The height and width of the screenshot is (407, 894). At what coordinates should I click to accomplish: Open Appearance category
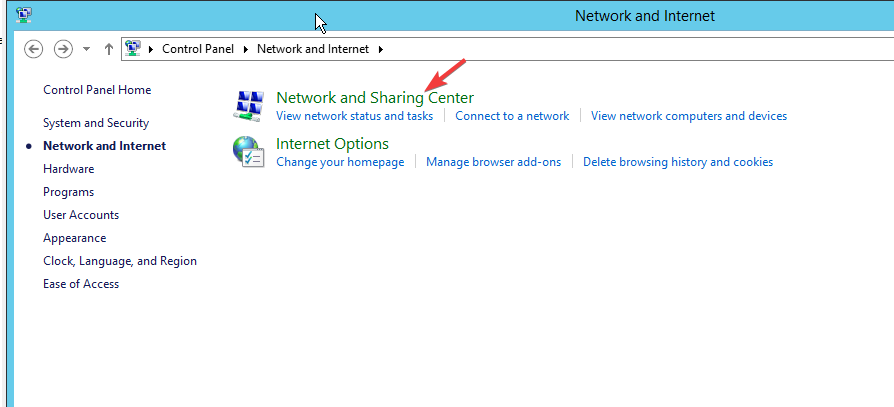(x=75, y=238)
